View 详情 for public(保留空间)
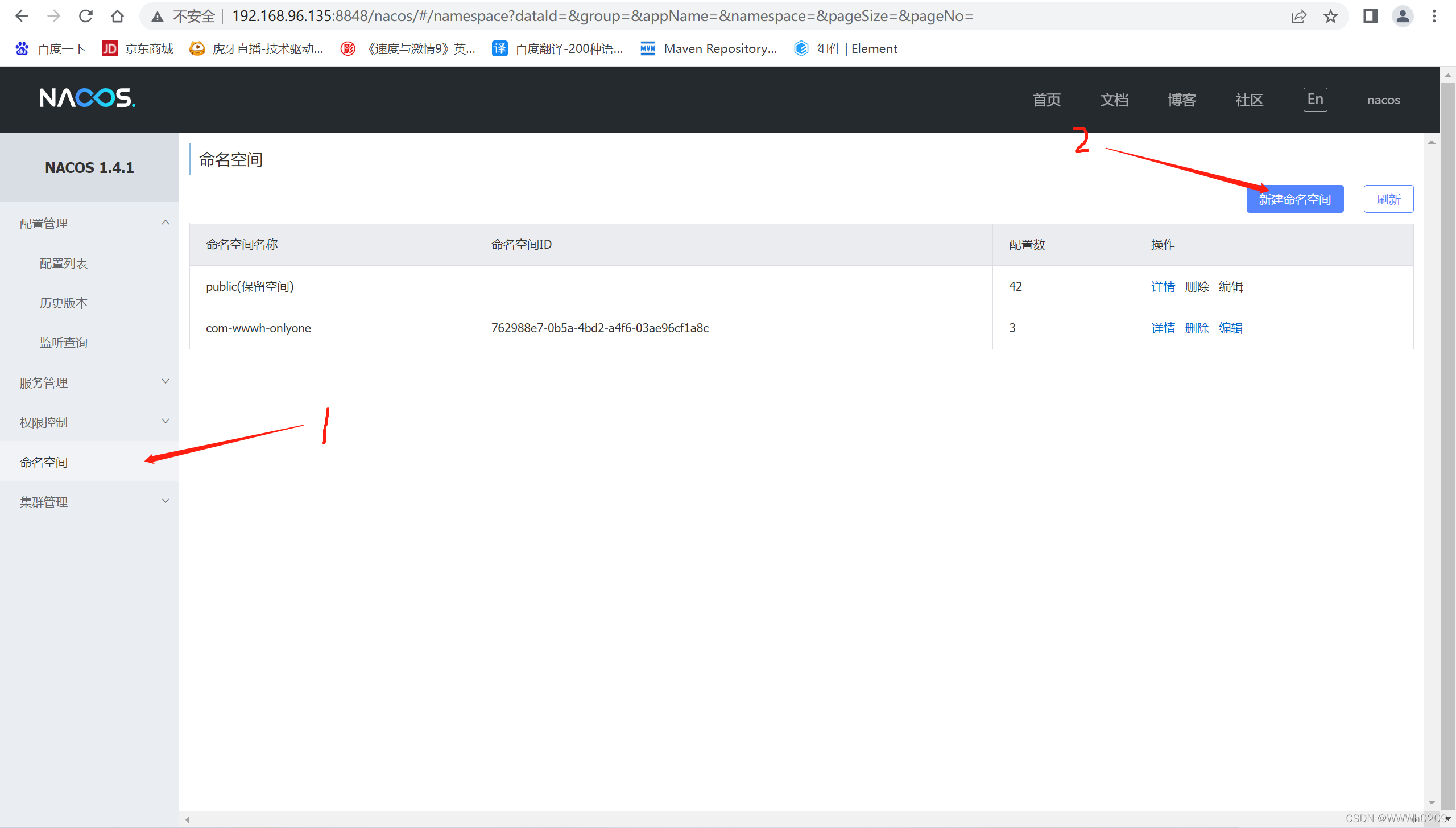This screenshot has width=1456, height=828. [x=1163, y=287]
